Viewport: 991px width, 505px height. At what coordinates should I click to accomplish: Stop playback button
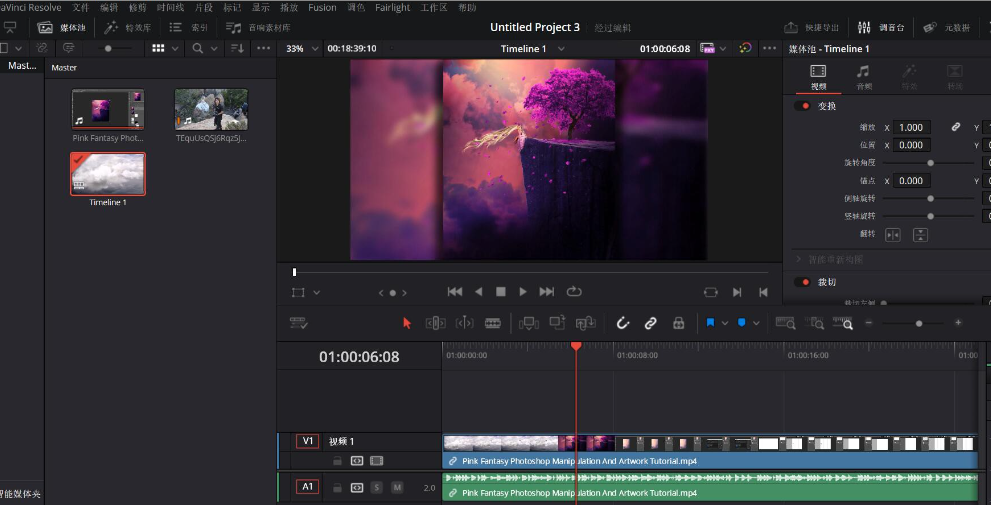(501, 291)
